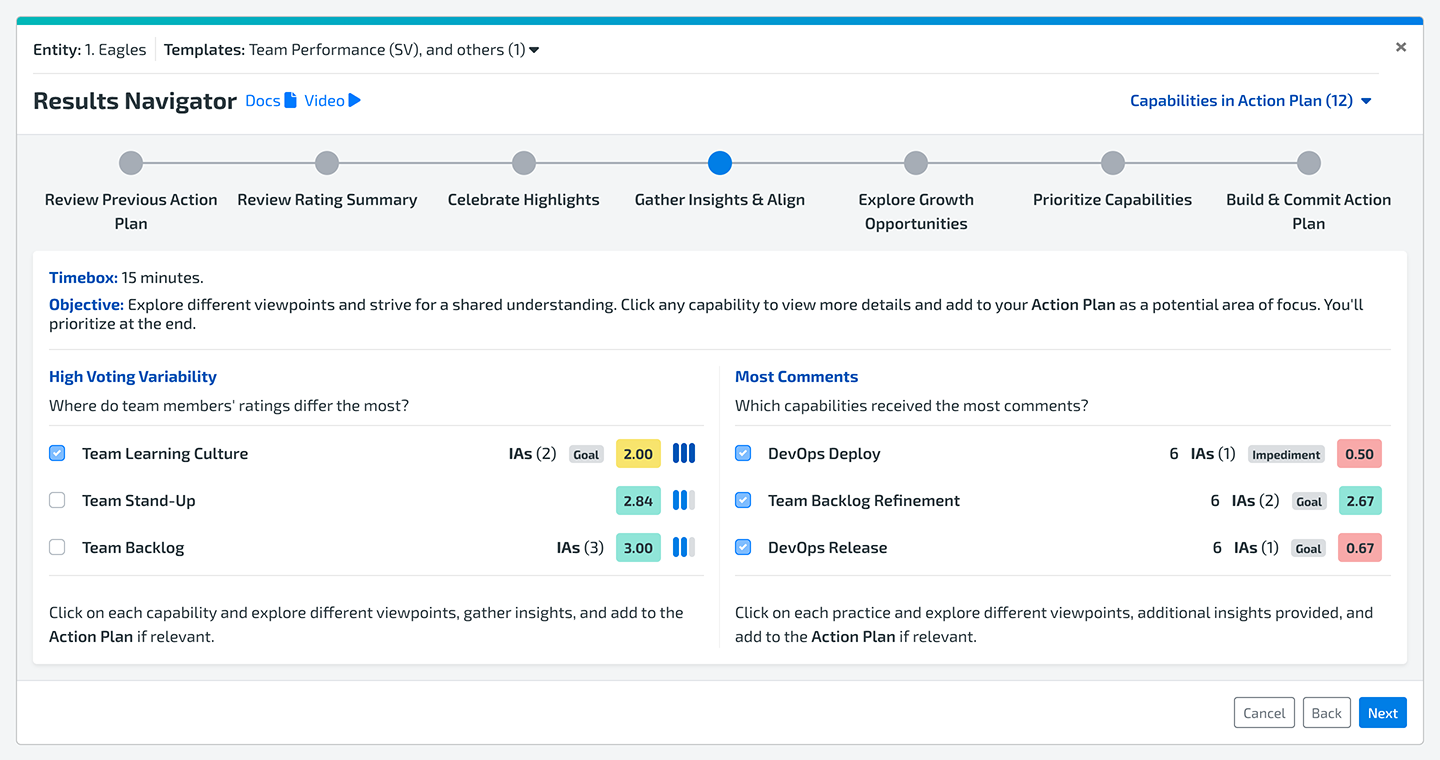
Task: Click Team Backlog variability bars icon
Action: (683, 547)
